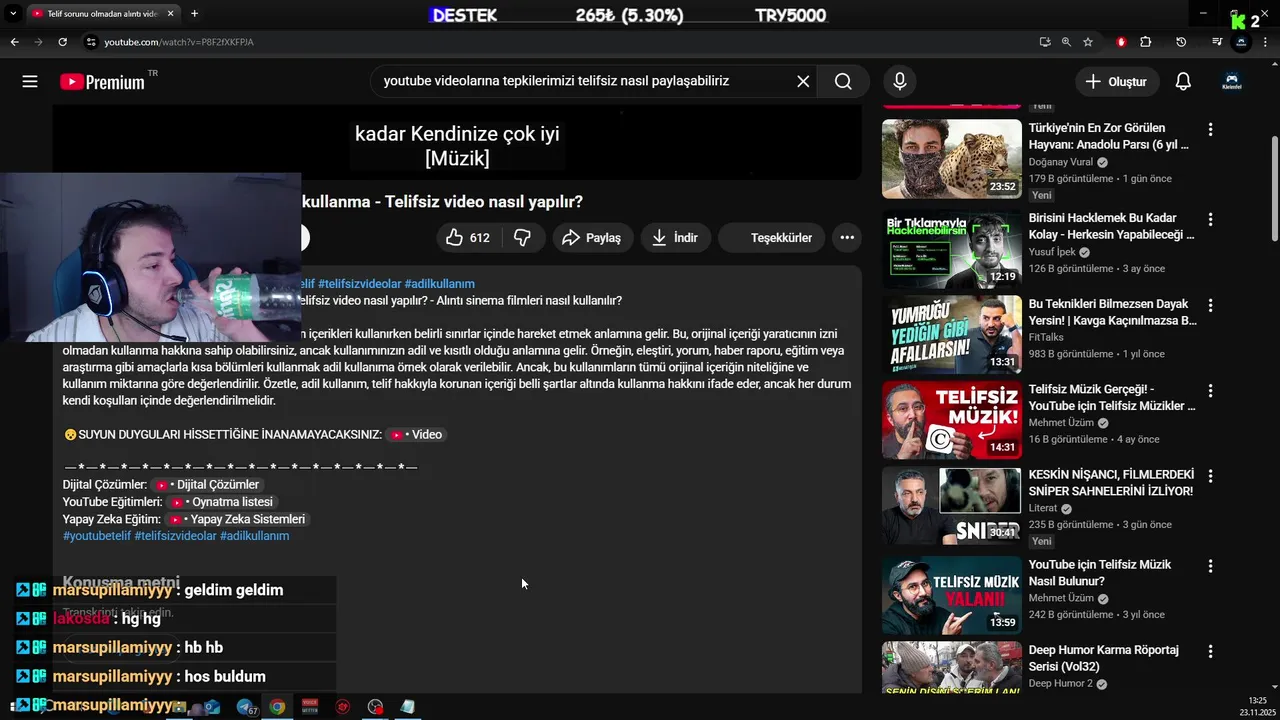Click the #youtubetelif hashtag

pyautogui.click(x=96, y=536)
